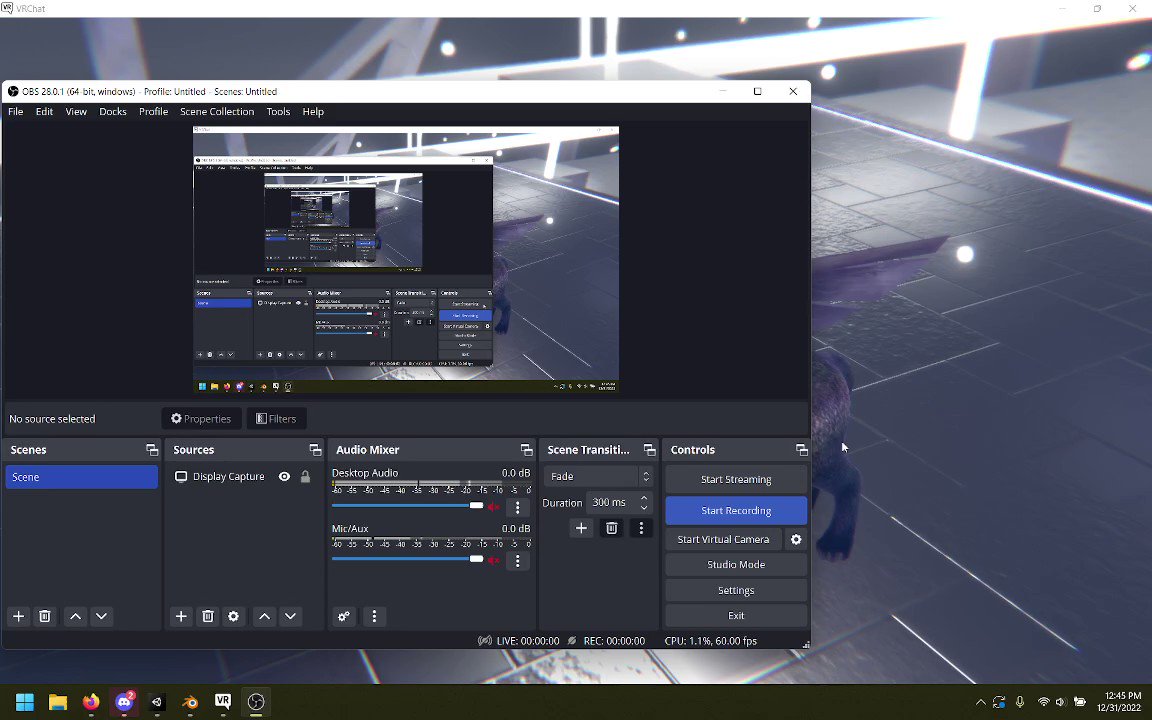Delete the transition with trash icon
1152x720 pixels.
click(611, 528)
